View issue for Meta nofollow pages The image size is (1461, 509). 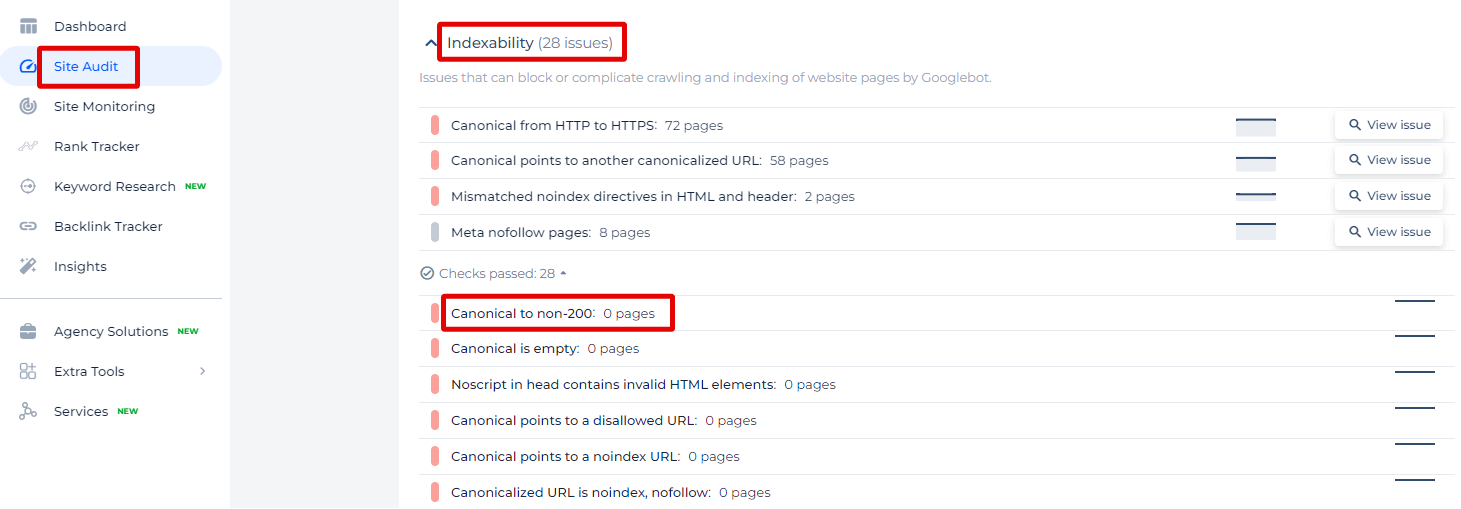(1389, 232)
